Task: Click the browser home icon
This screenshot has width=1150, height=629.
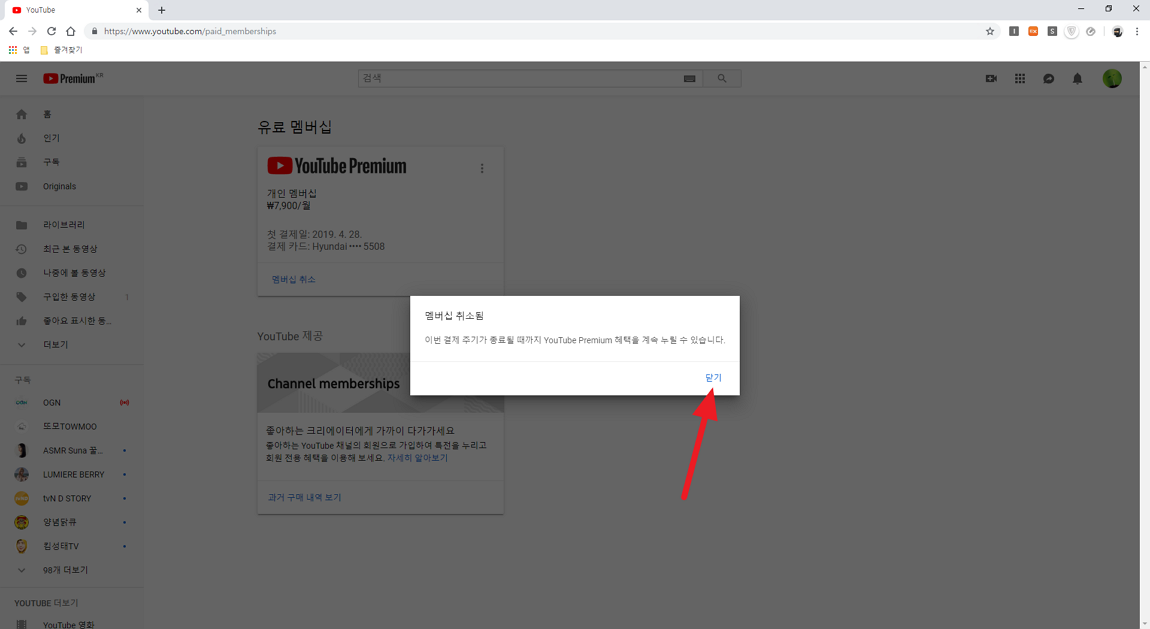Action: click(70, 31)
